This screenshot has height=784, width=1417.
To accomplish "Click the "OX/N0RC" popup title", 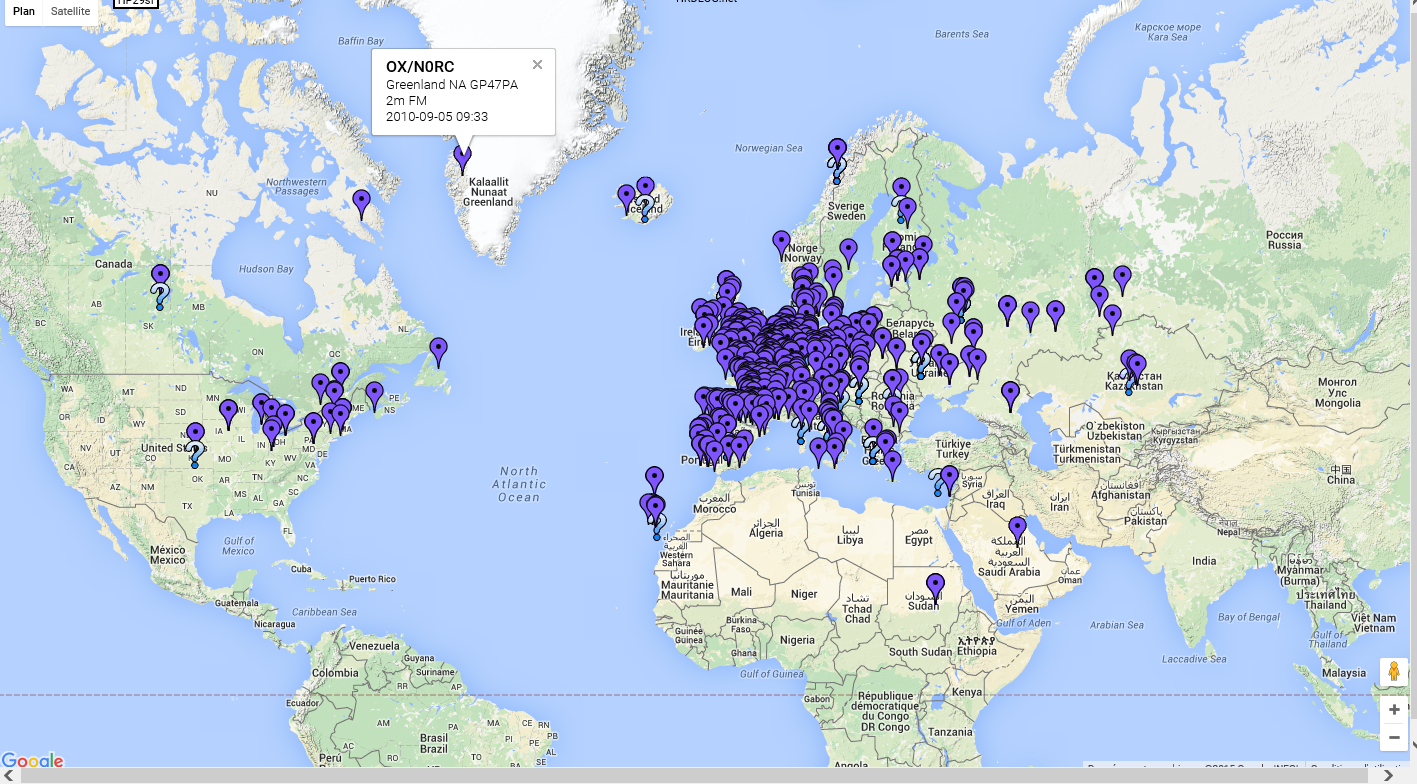I will coord(420,67).
